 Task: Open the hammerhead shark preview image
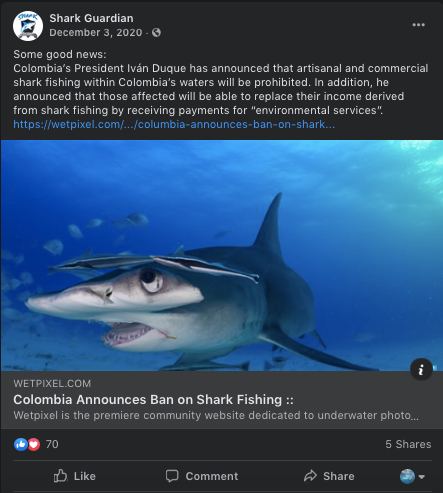222,255
